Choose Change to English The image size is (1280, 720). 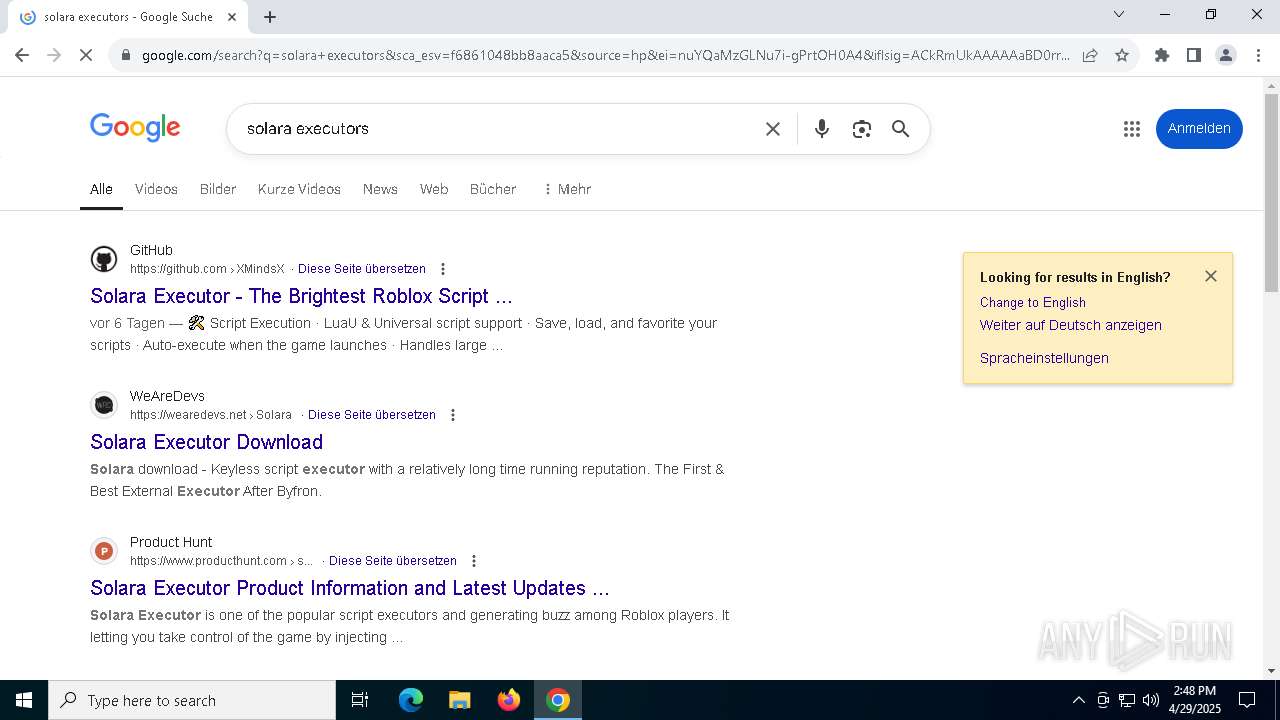tap(1033, 302)
